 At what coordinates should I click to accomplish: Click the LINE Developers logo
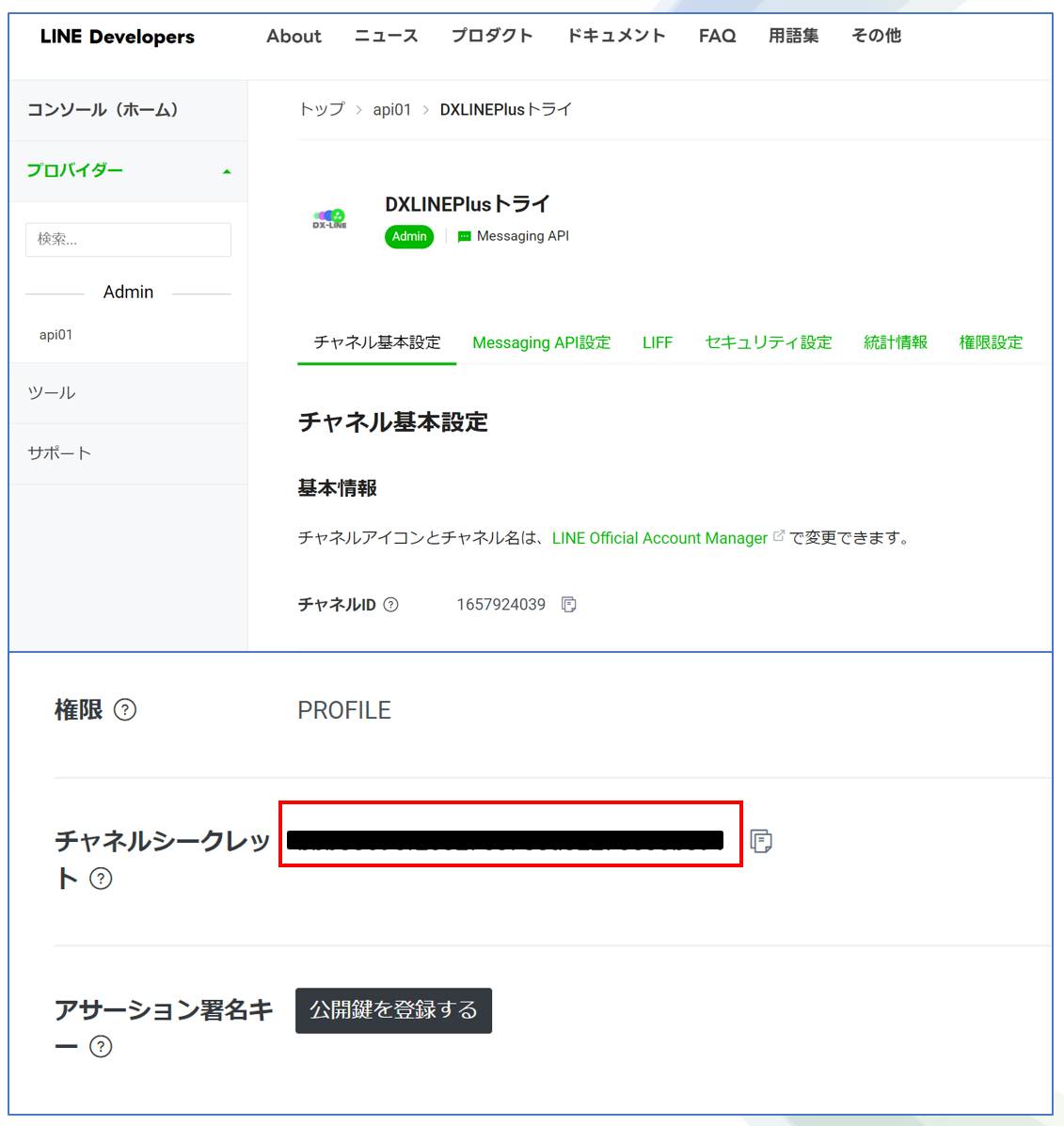pyautogui.click(x=118, y=37)
